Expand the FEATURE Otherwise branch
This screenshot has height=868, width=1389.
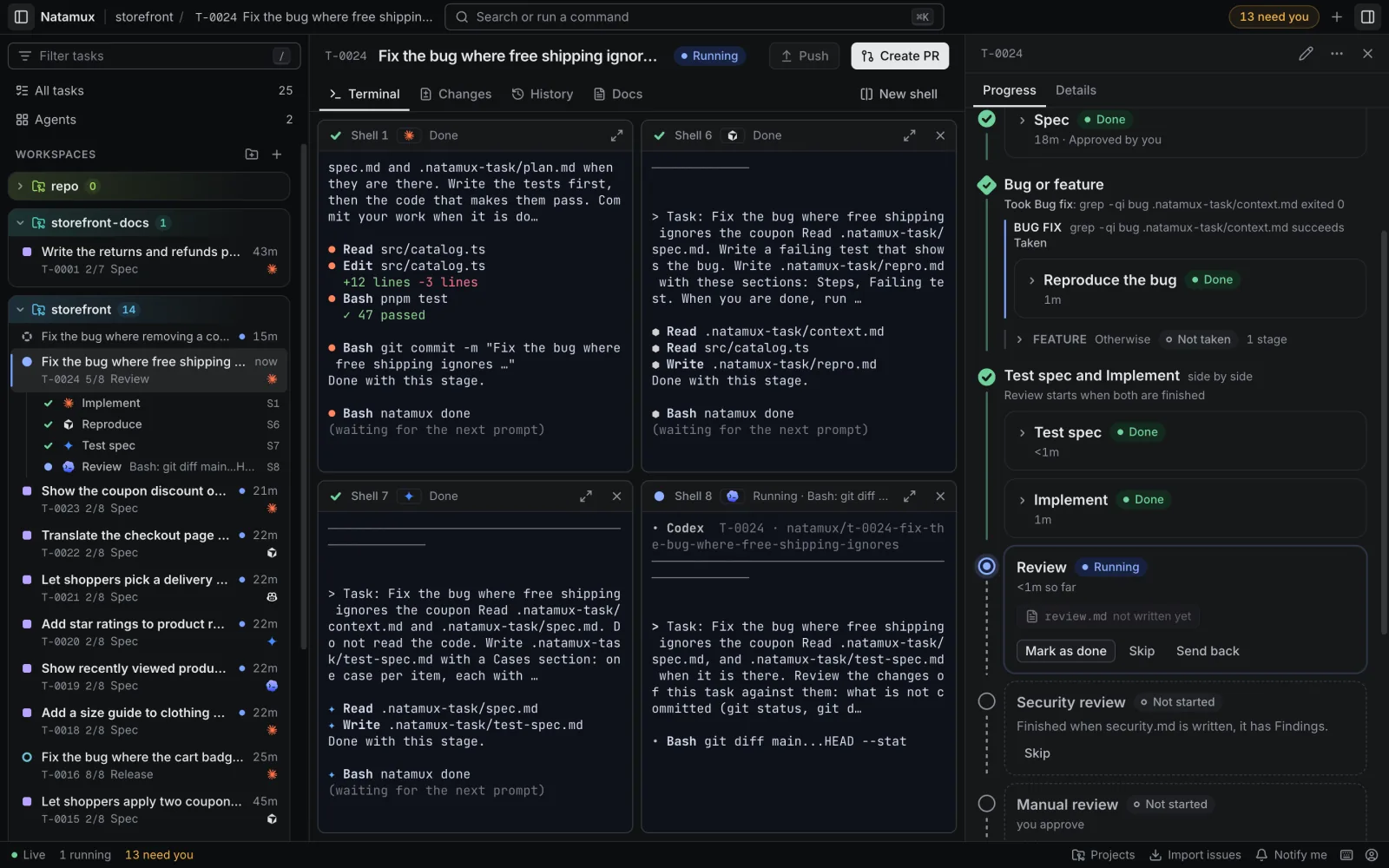[1019, 339]
